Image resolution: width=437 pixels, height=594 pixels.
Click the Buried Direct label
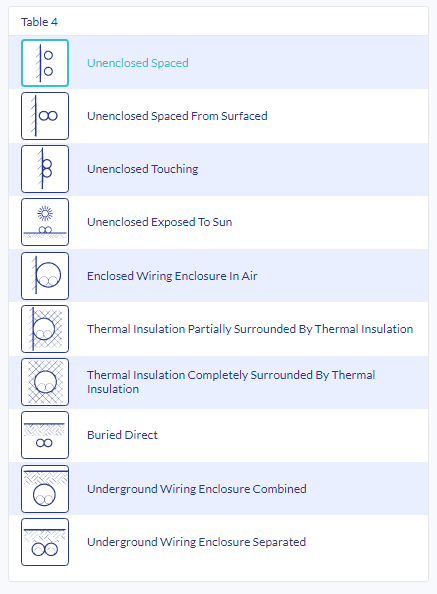pos(122,435)
